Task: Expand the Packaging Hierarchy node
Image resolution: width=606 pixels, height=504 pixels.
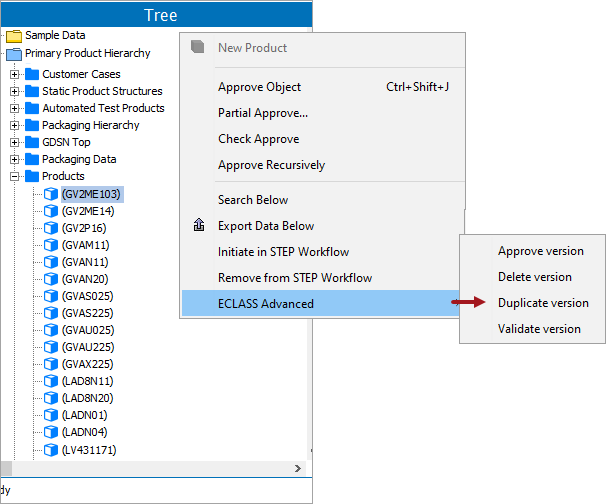Action: point(15,125)
